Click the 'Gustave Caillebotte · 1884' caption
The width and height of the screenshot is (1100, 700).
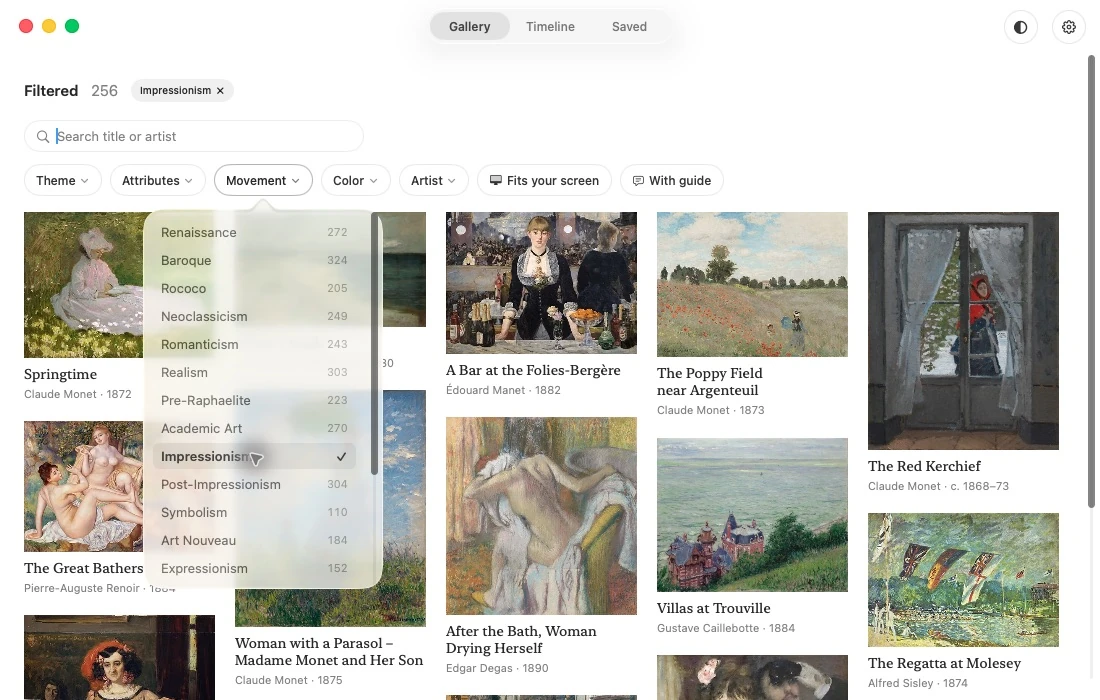click(725, 628)
